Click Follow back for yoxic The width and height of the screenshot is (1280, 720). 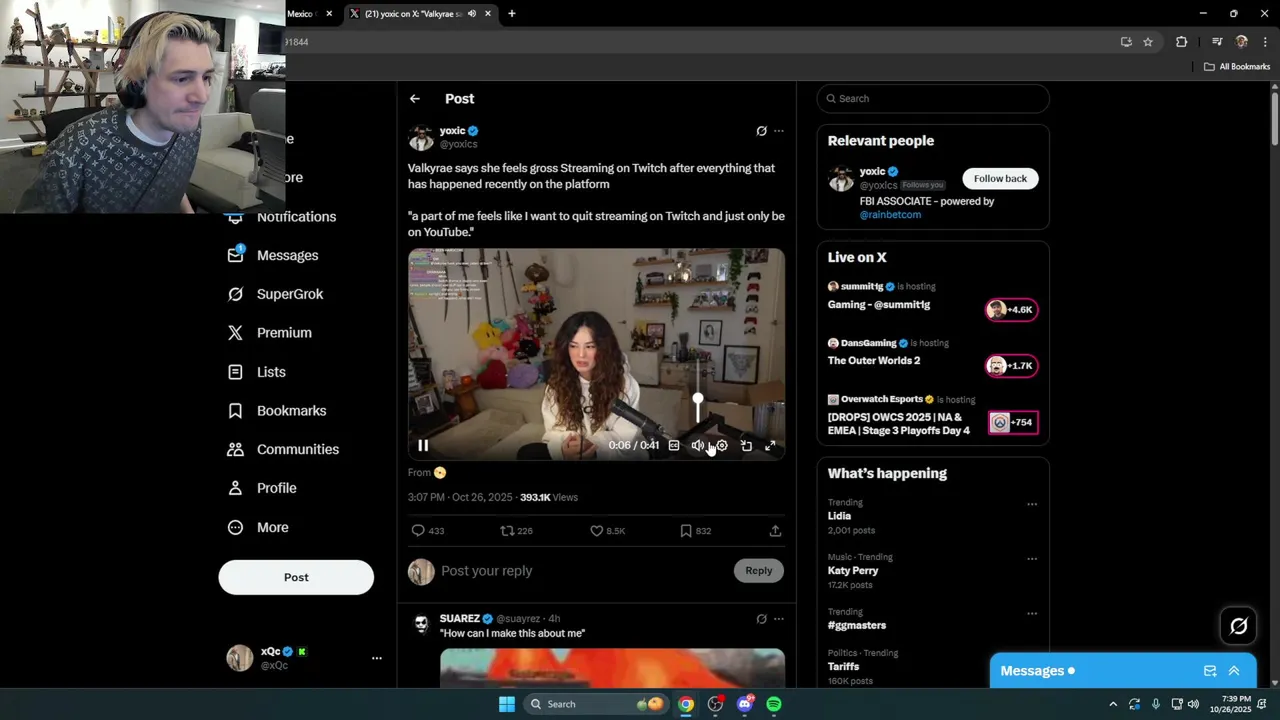click(1000, 179)
